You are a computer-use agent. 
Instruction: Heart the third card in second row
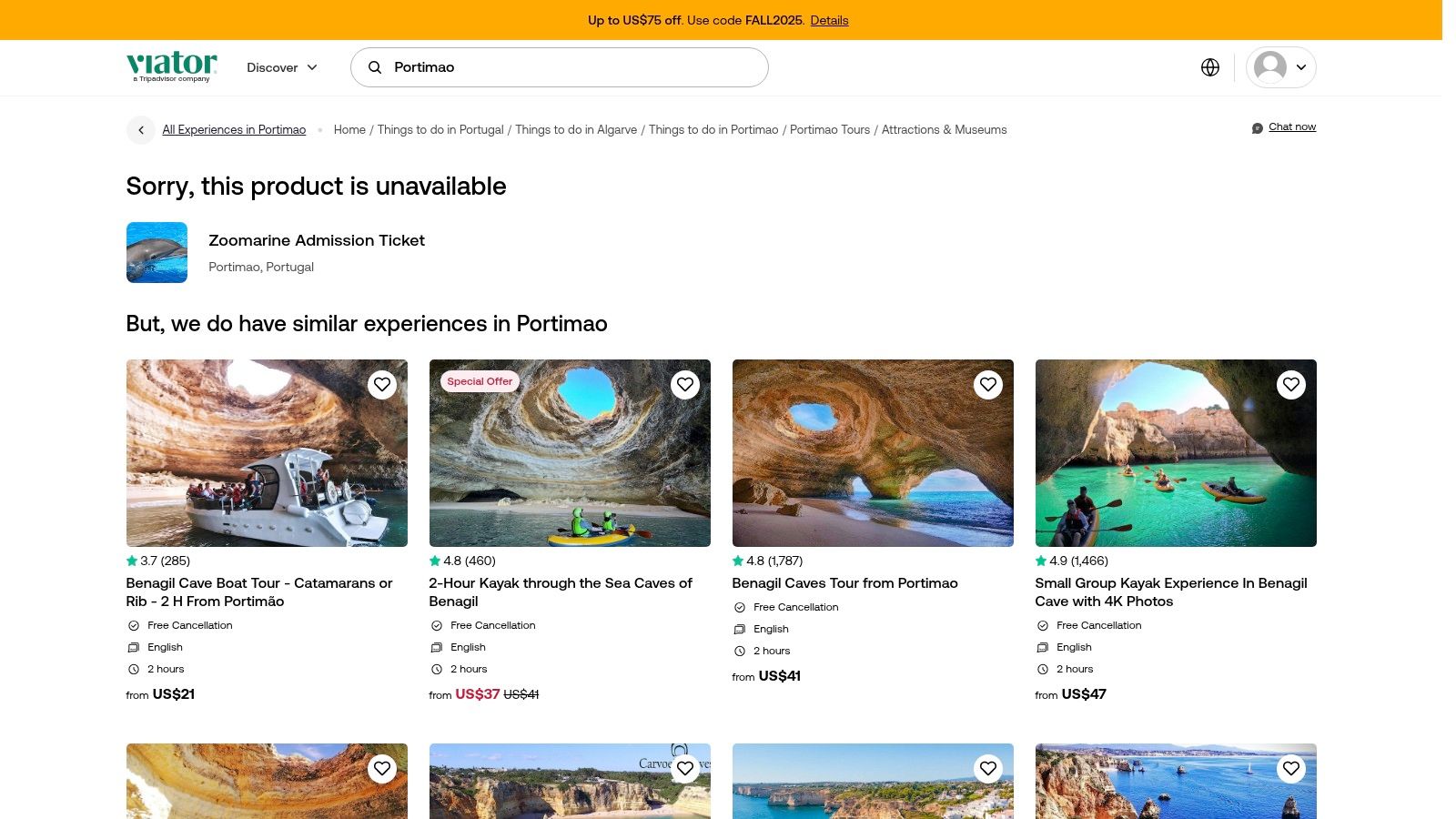[x=988, y=768]
